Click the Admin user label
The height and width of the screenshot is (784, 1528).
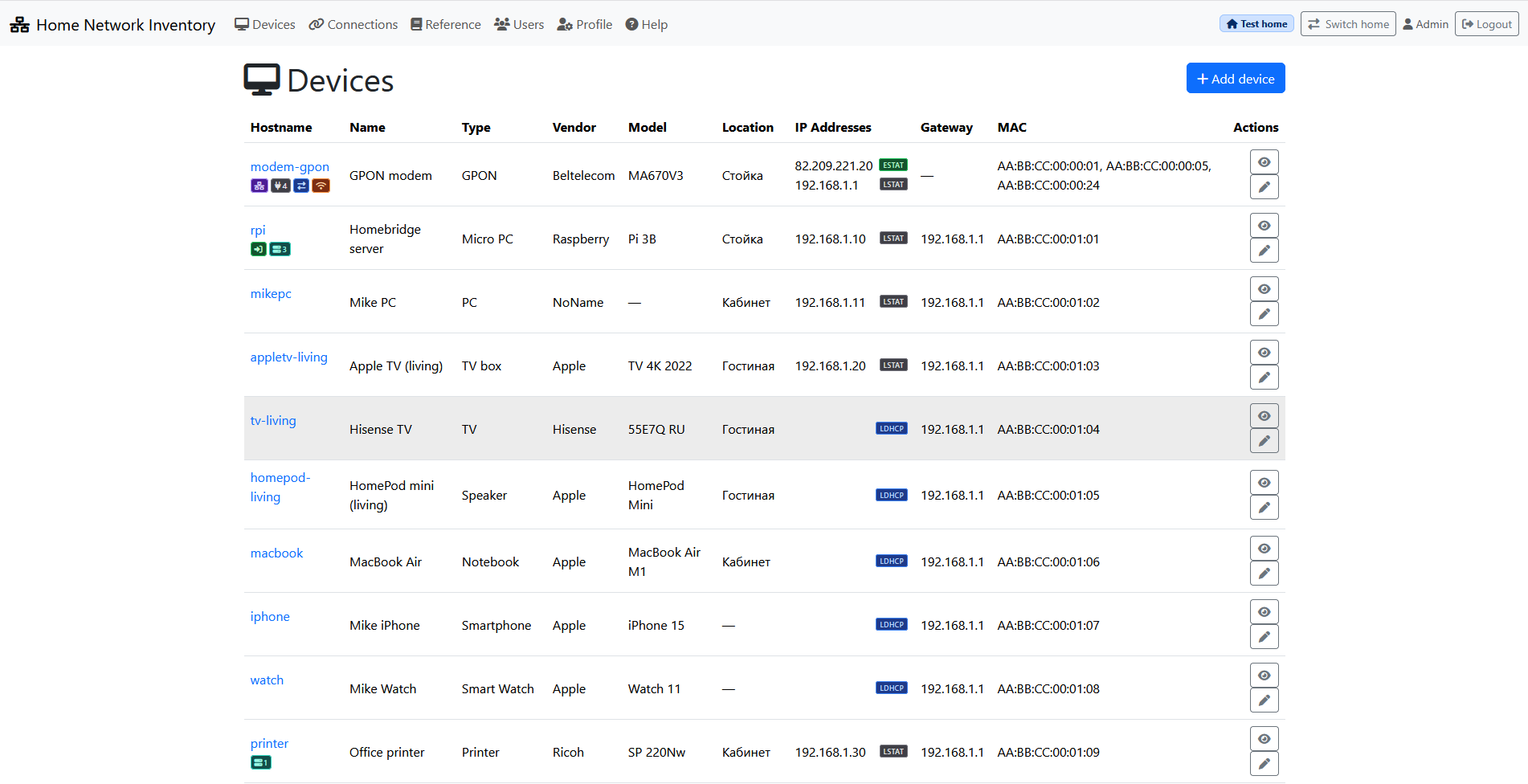pyautogui.click(x=1426, y=24)
